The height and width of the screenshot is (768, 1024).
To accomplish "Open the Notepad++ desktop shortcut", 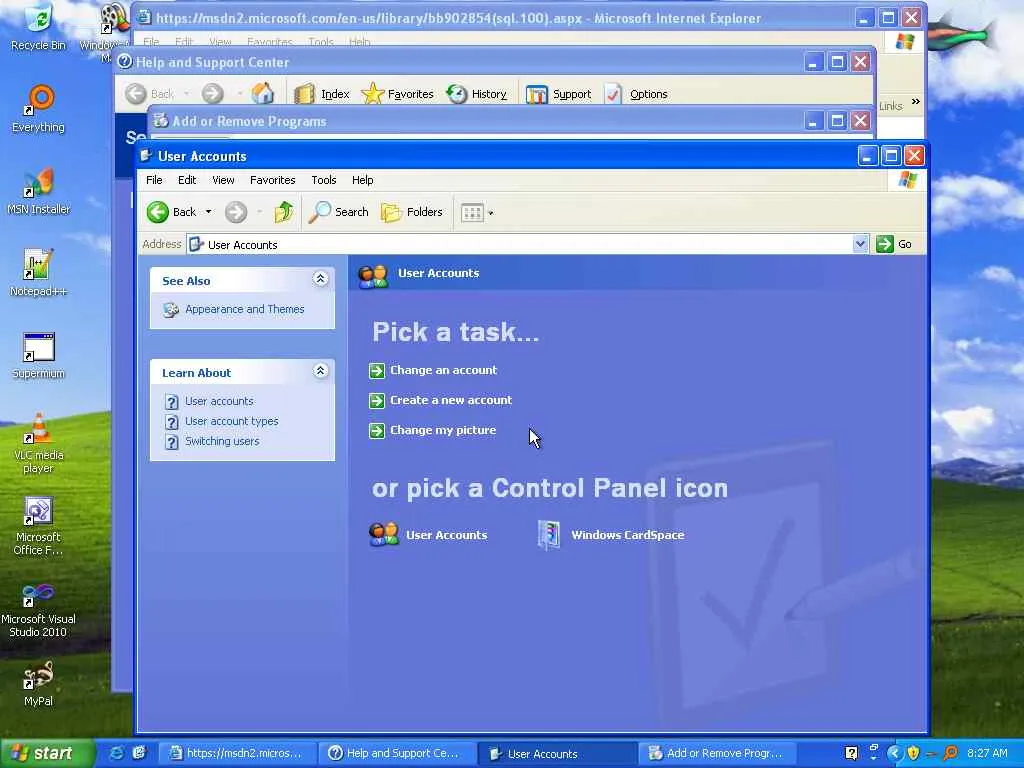I will click(39, 273).
